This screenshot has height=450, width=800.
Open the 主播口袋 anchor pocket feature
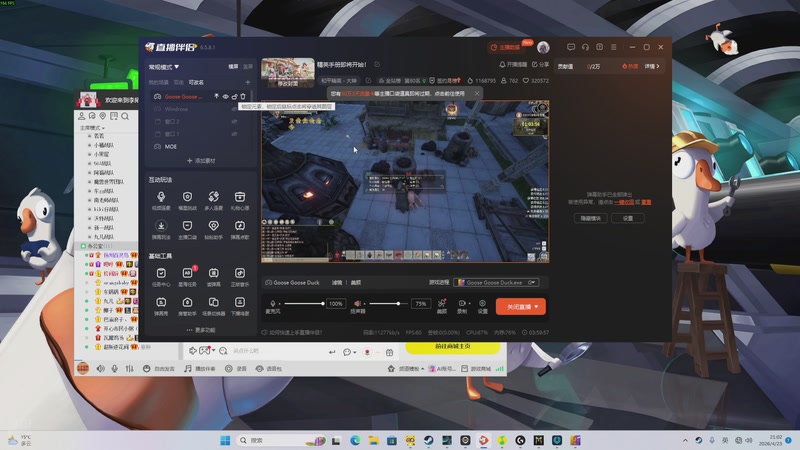(x=187, y=230)
